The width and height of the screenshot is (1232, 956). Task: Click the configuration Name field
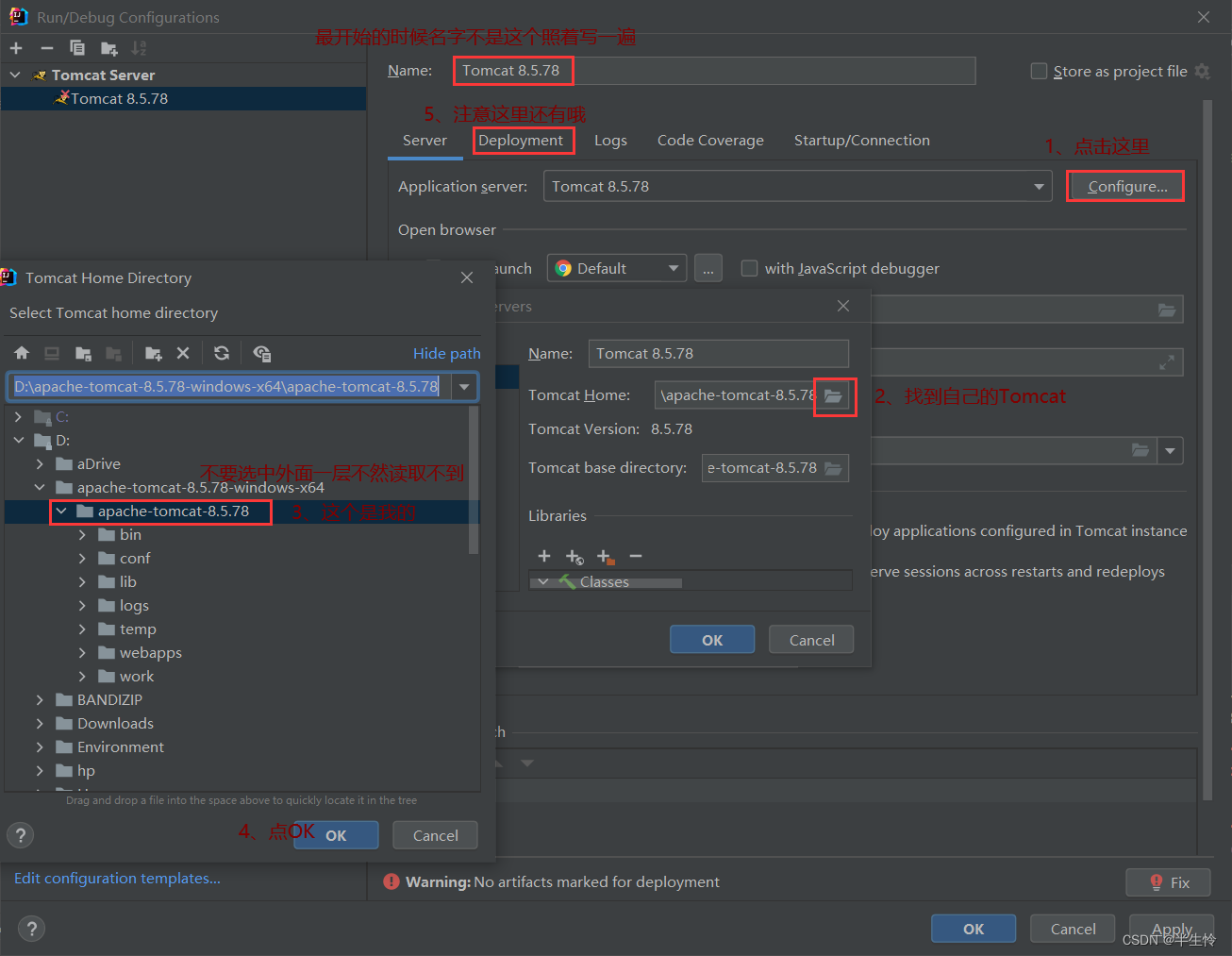click(x=714, y=71)
